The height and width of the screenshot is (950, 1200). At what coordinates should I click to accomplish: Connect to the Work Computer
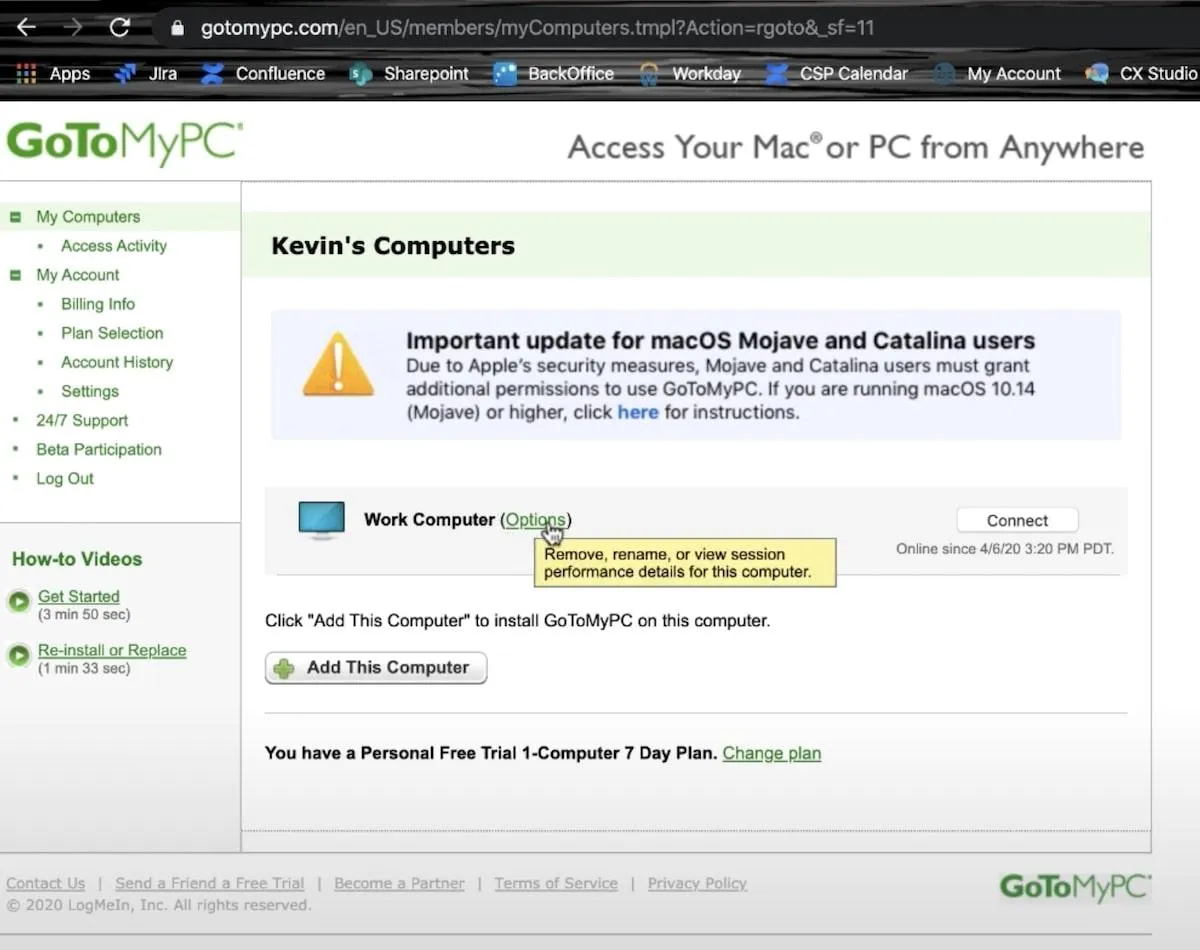click(x=1017, y=520)
